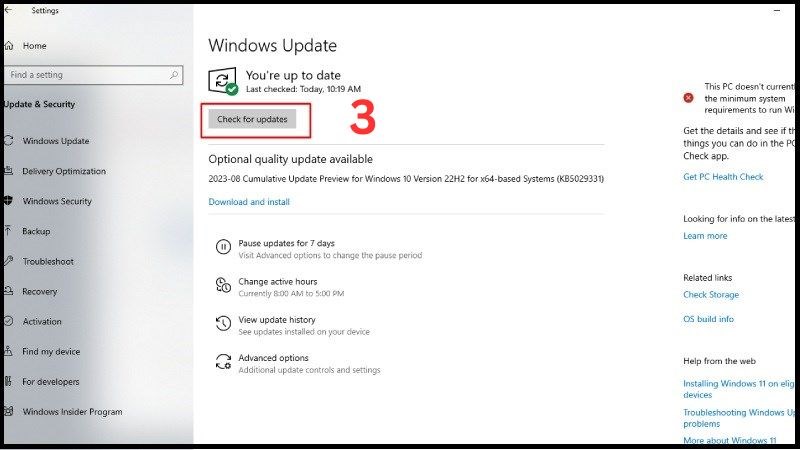Click the gear-sync icon for Advanced options
The height and width of the screenshot is (450, 800).
pos(223,362)
